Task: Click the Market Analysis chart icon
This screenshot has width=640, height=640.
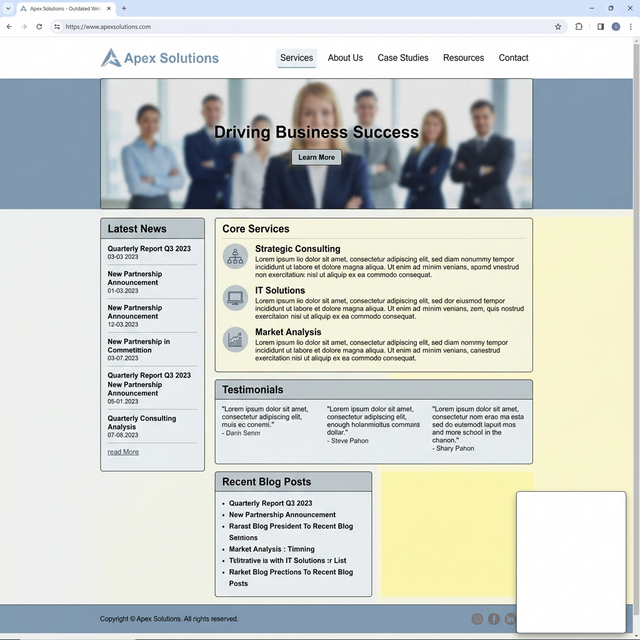Action: point(235,340)
